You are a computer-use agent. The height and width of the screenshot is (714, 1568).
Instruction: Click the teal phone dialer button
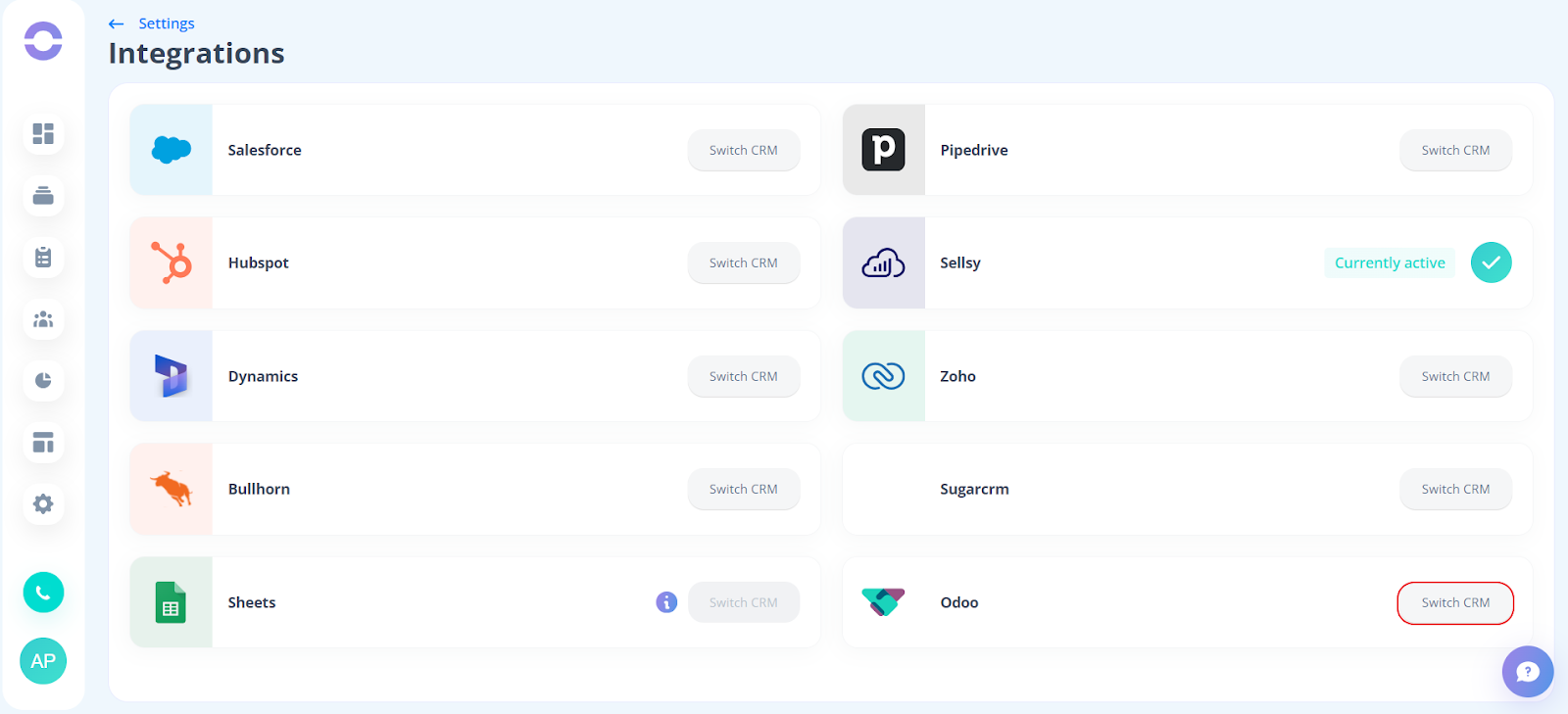43,593
